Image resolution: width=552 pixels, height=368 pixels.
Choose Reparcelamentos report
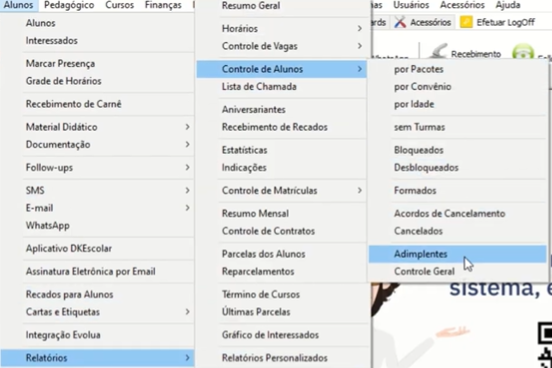point(258,272)
